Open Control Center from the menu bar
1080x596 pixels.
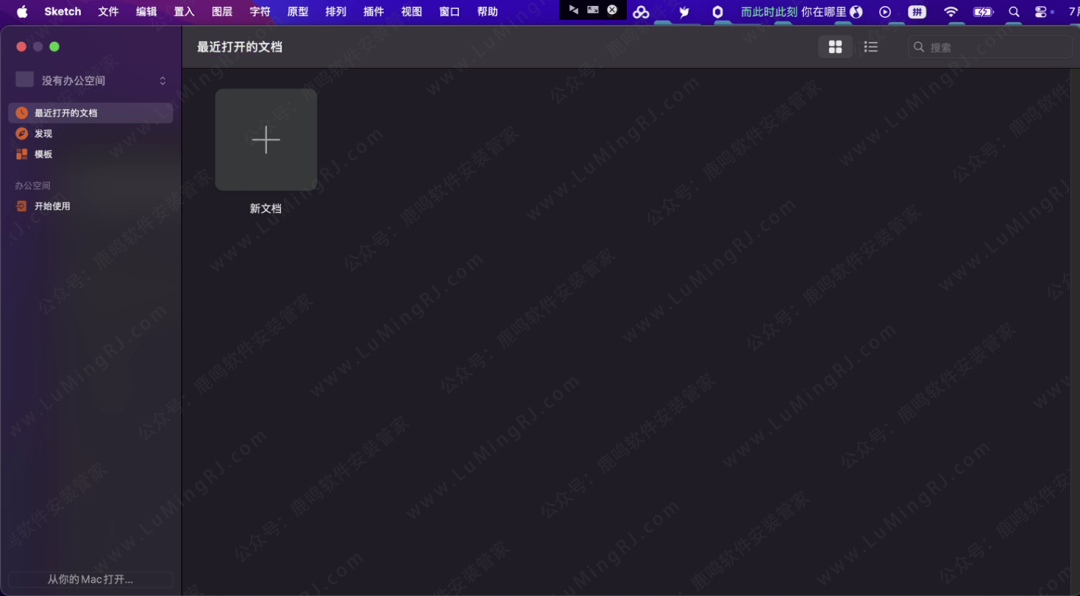coord(1041,12)
